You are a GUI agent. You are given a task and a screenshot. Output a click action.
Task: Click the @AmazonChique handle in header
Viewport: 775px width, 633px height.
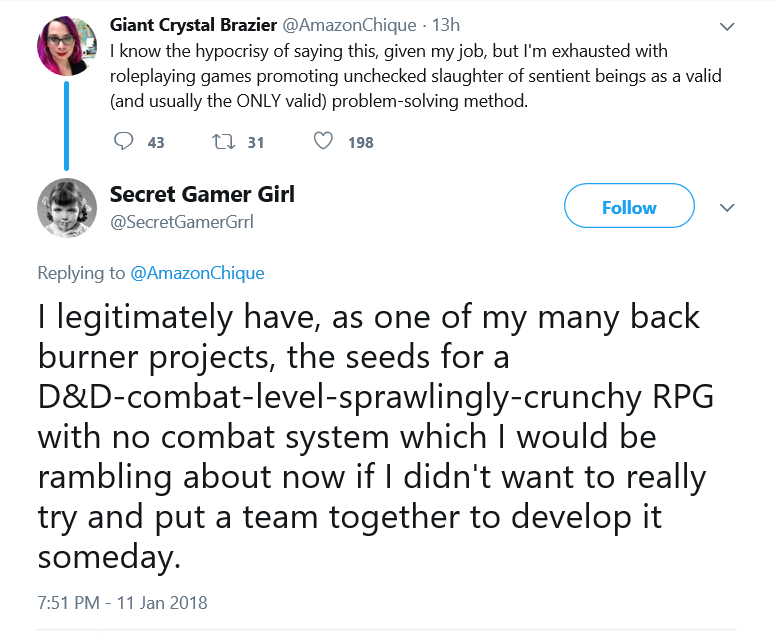(x=349, y=25)
